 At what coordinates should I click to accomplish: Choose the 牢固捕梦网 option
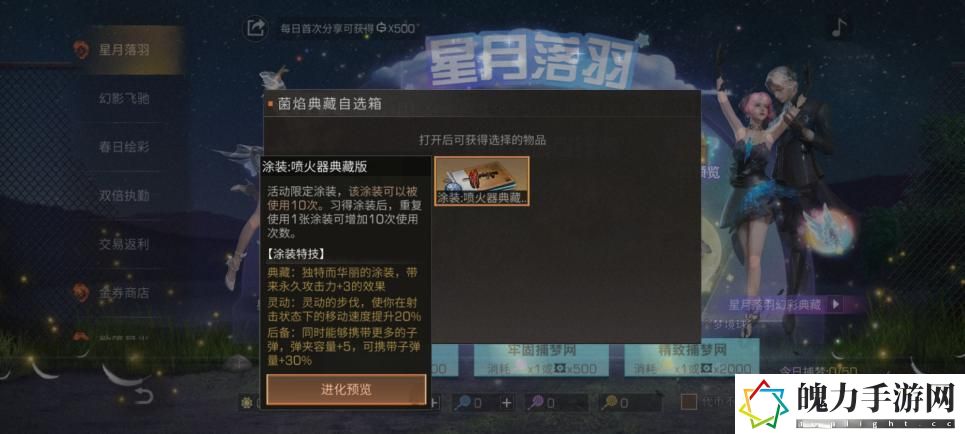541,359
